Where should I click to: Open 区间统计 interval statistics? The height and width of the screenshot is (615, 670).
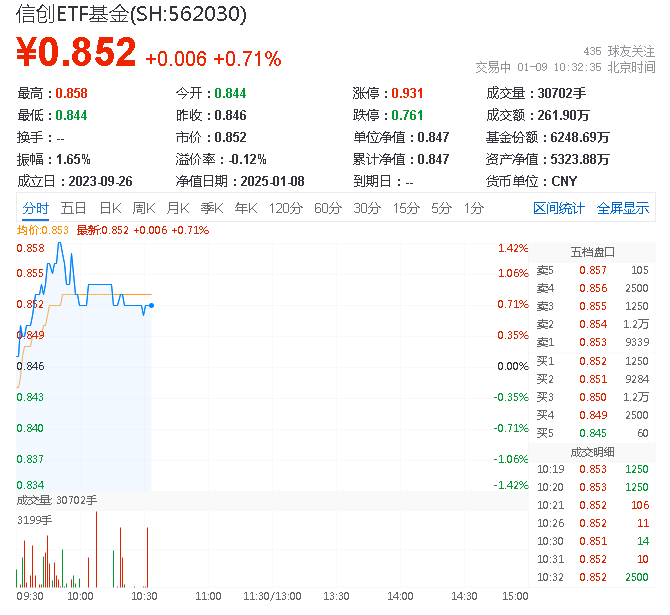(x=559, y=209)
